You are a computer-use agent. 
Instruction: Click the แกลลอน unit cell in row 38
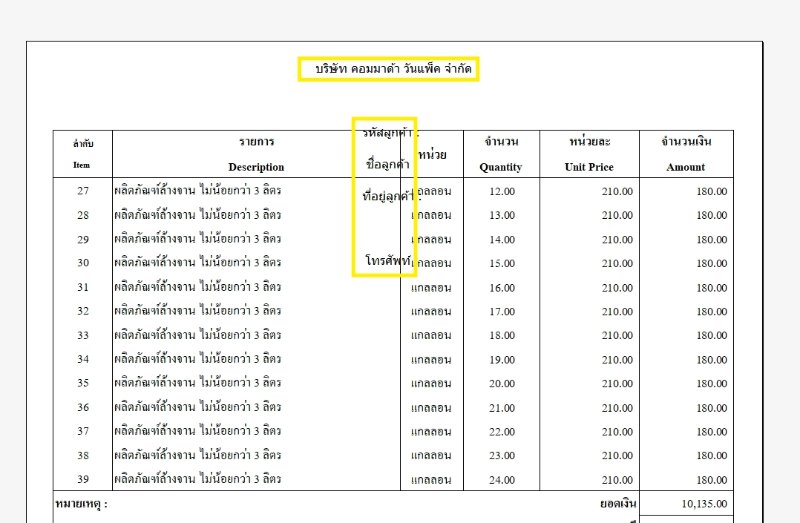click(x=431, y=455)
